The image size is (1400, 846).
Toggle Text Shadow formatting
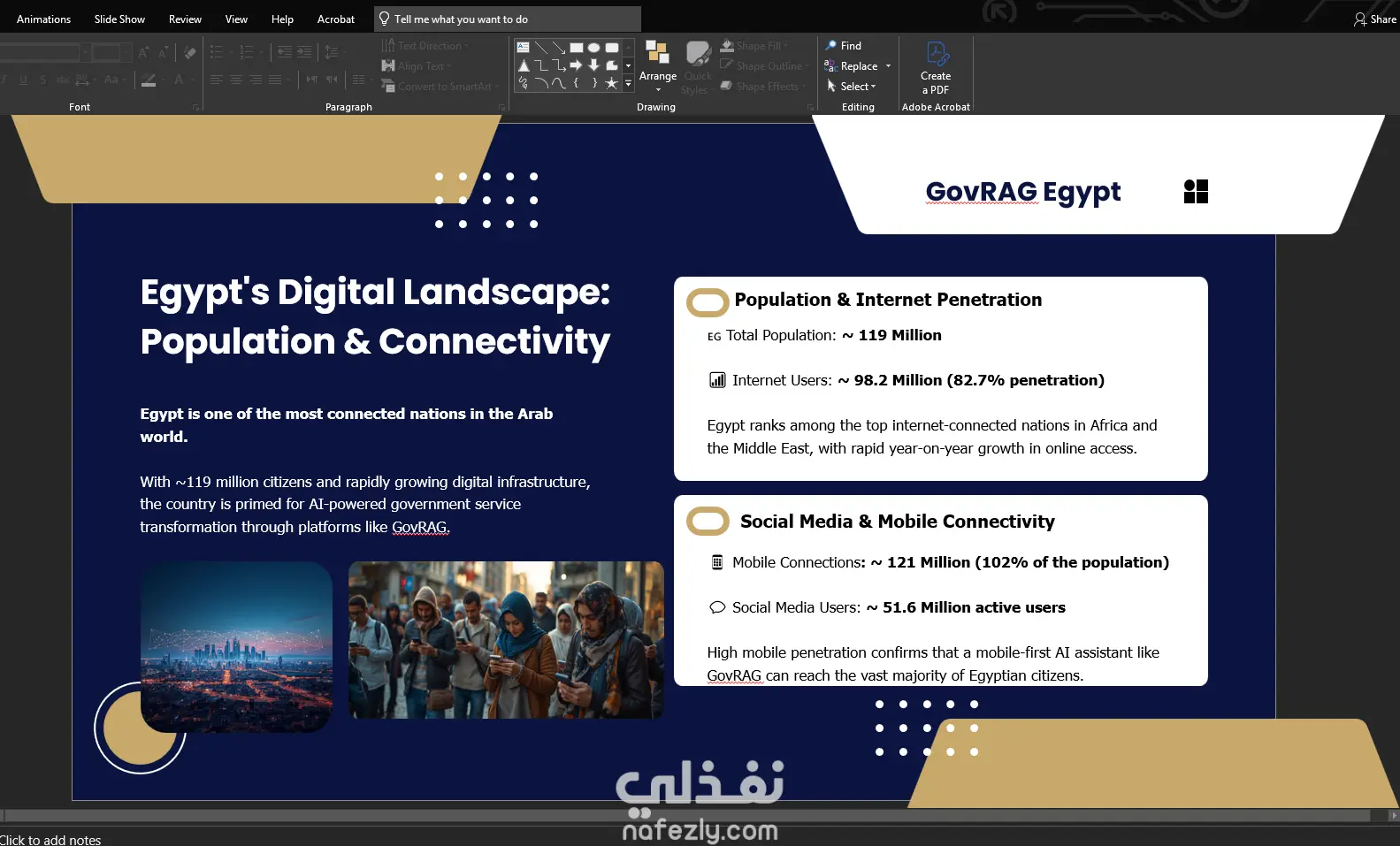(42, 80)
